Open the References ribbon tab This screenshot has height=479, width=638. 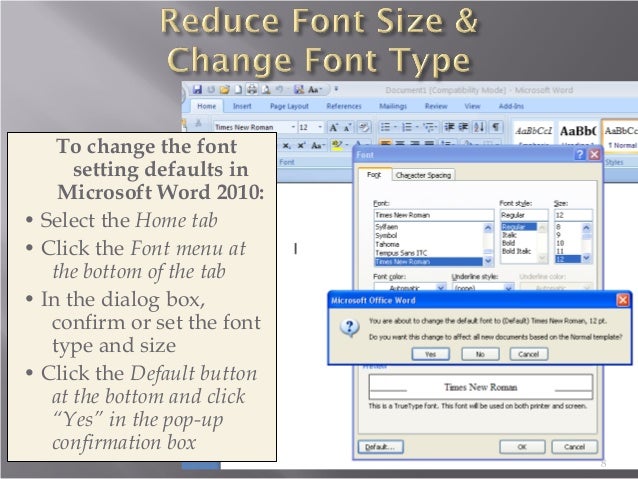coord(344,106)
